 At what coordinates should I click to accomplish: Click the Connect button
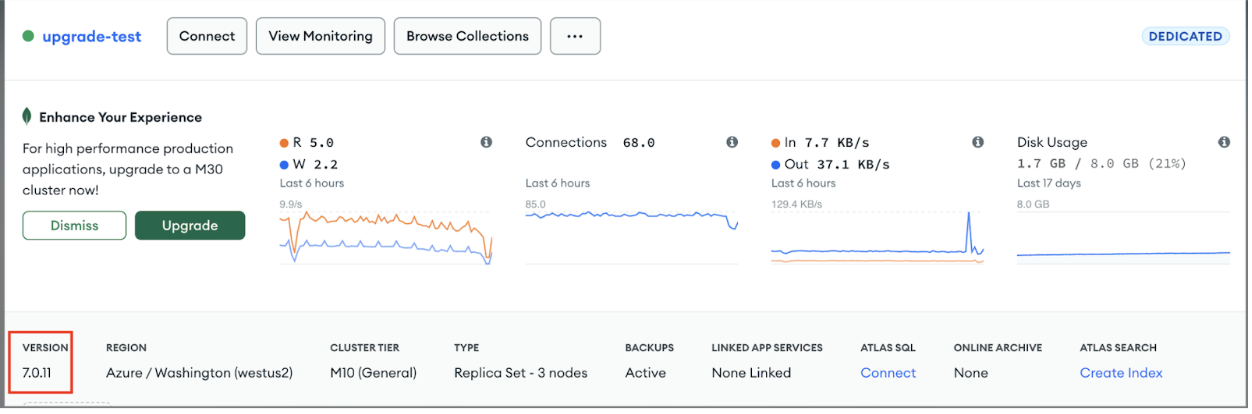click(x=207, y=36)
